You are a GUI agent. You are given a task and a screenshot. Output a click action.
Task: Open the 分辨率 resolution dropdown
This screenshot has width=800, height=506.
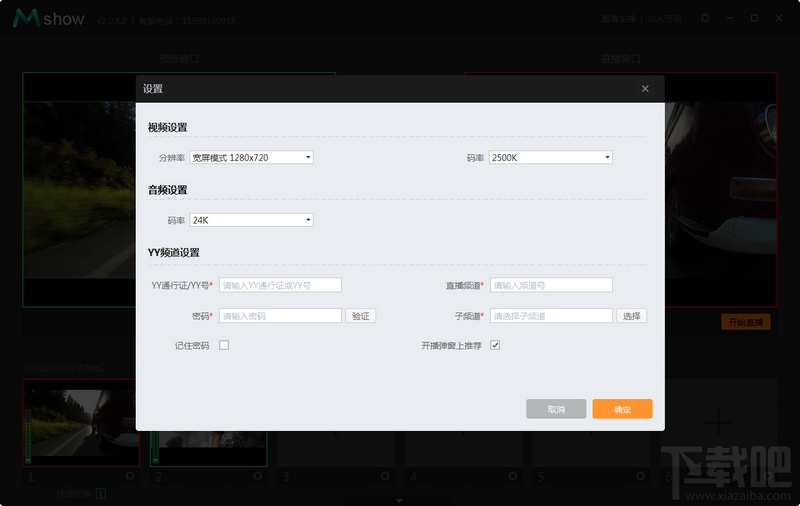(x=252, y=158)
